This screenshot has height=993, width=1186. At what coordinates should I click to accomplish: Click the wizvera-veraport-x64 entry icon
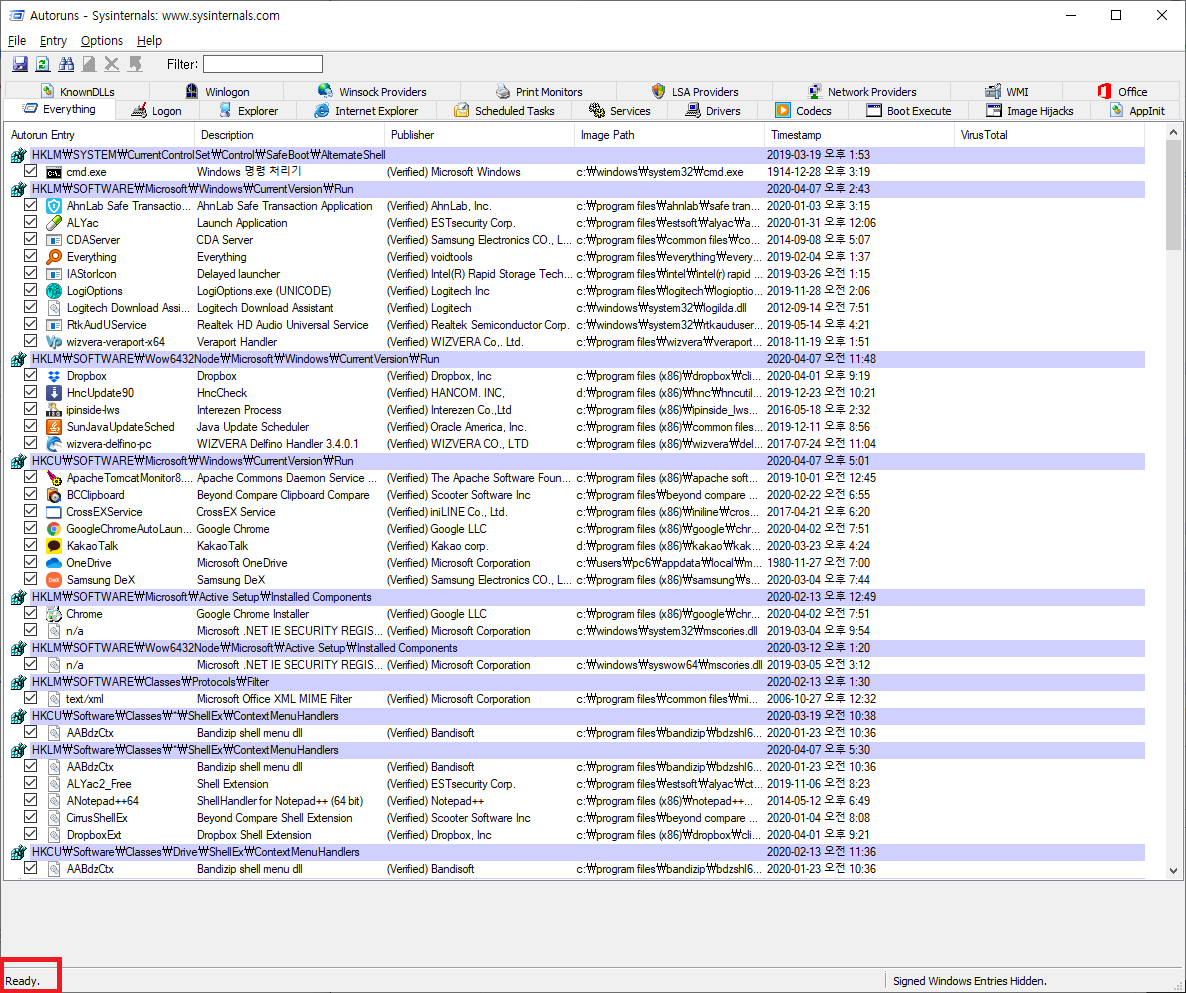point(54,342)
